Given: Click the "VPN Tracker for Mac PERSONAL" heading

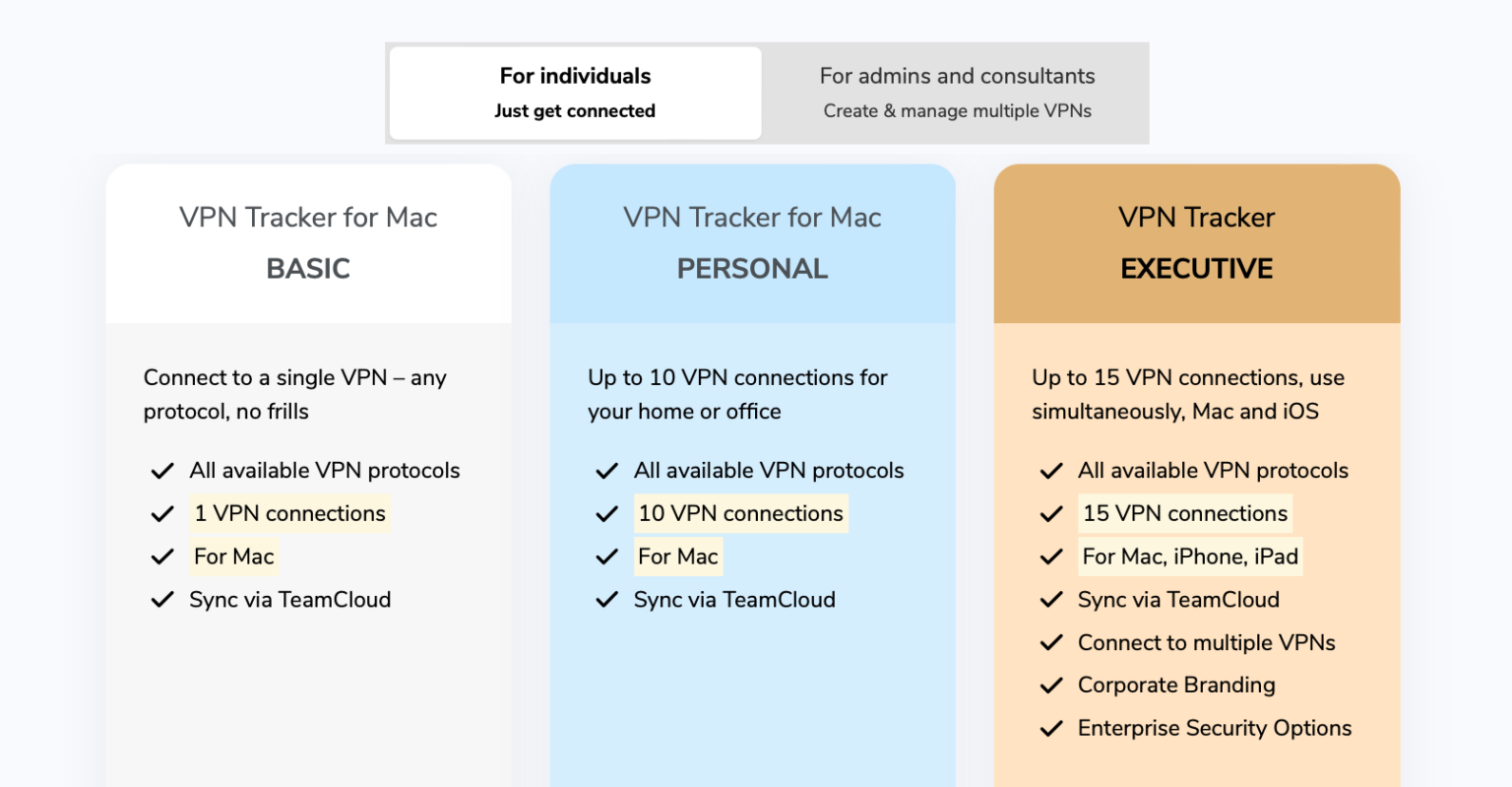Looking at the screenshot, I should coord(752,243).
